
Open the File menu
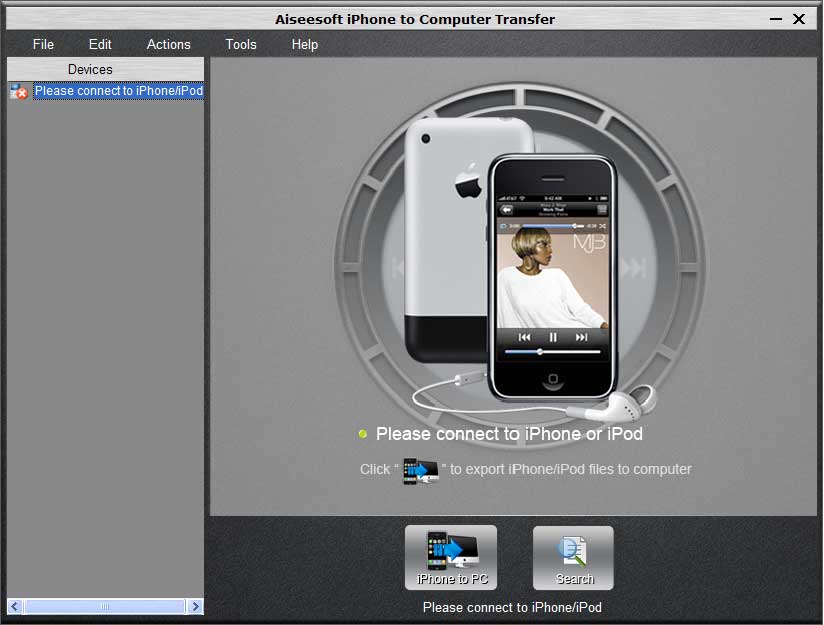pos(43,44)
